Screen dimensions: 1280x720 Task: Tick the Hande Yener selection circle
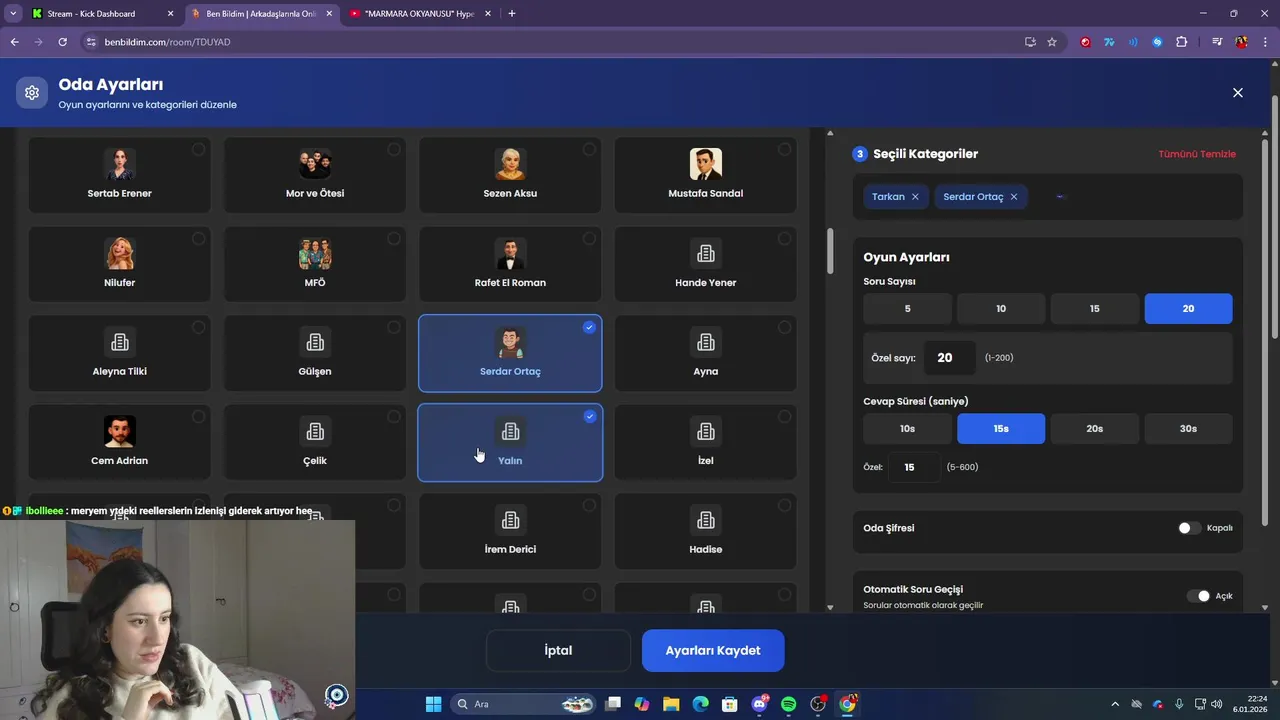point(784,238)
